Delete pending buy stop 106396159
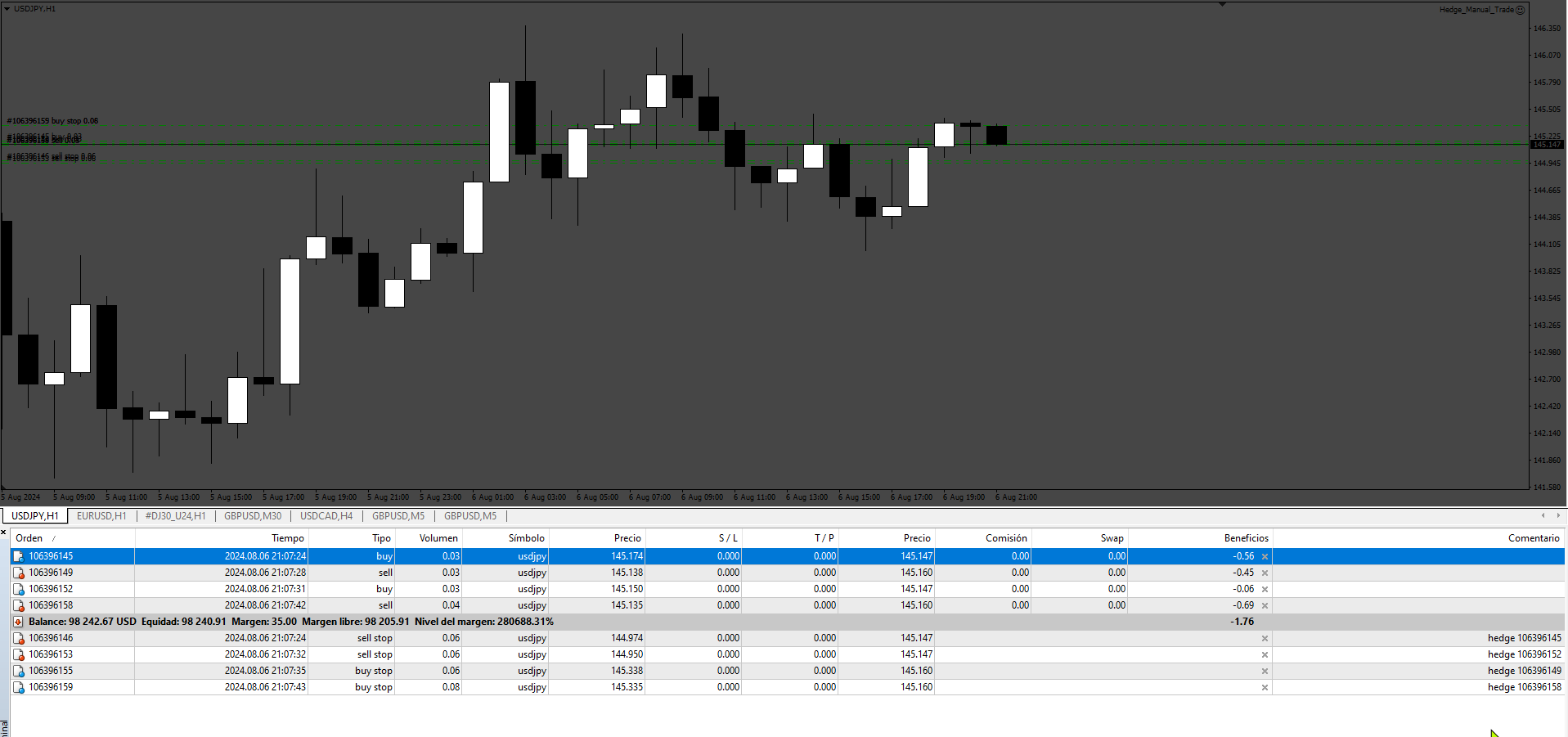This screenshot has height=737, width=1568. 1265,687
